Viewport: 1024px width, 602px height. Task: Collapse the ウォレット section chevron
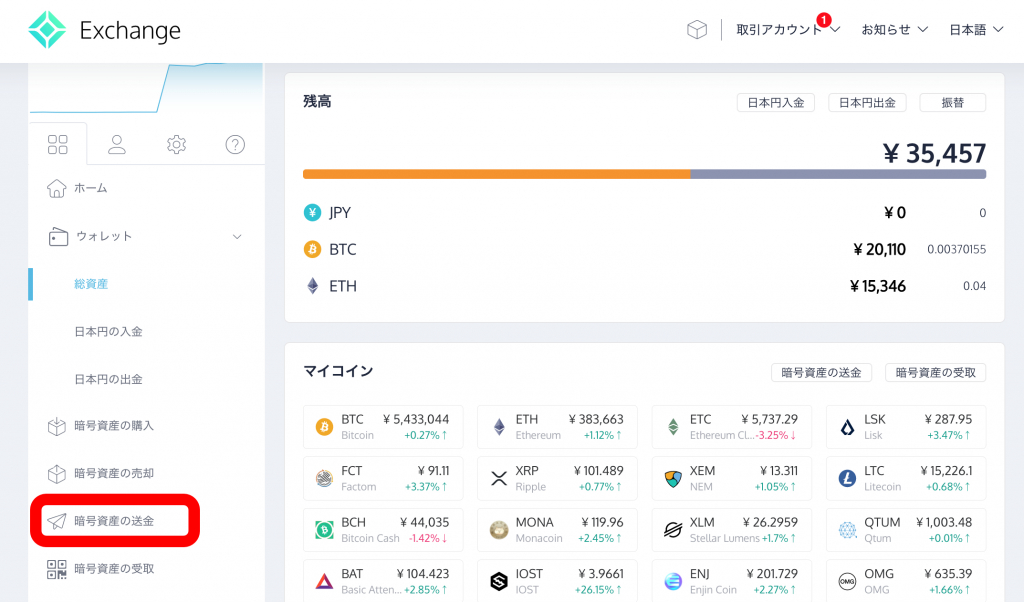[237, 237]
